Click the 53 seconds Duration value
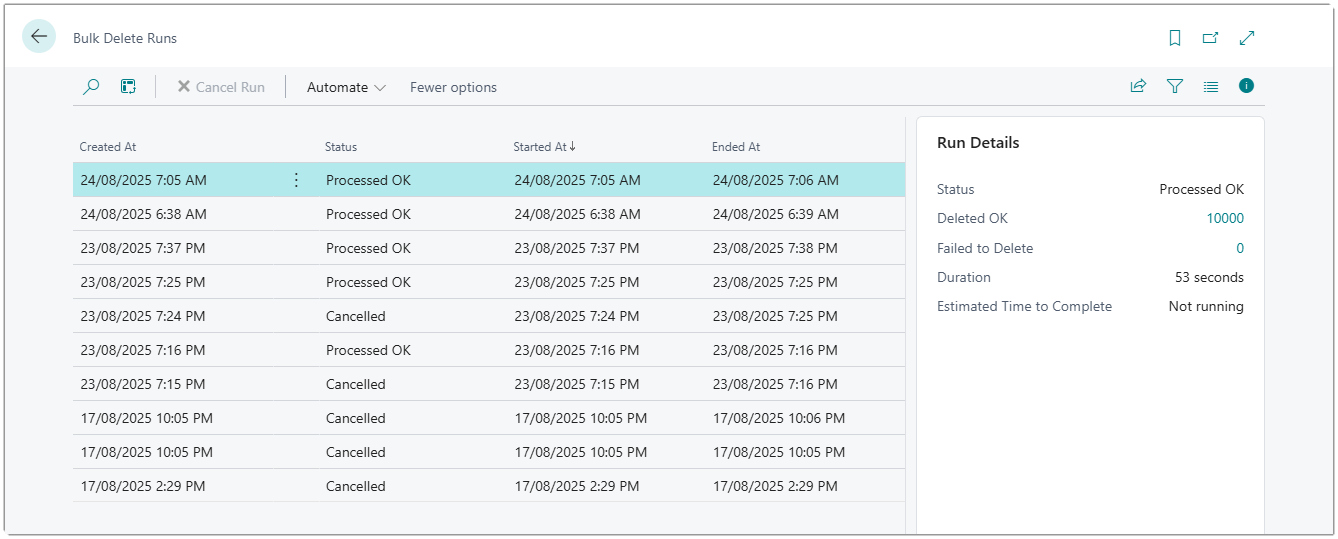The width and height of the screenshot is (1338, 539). click(x=1210, y=277)
